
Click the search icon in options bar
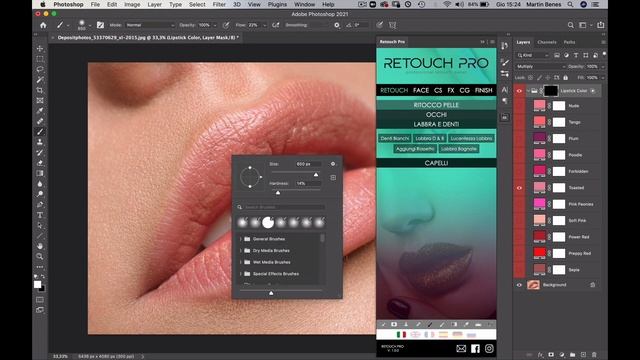tap(570, 25)
